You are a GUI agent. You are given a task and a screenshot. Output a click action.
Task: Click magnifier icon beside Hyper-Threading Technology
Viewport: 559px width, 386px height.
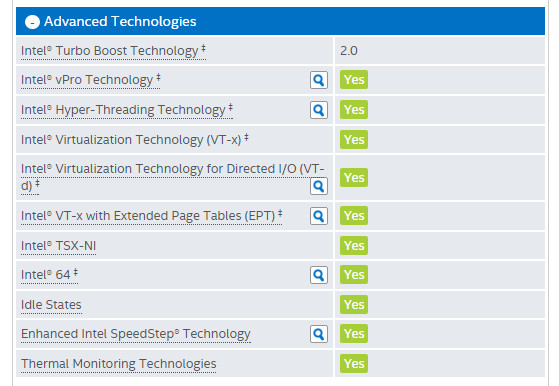pyautogui.click(x=319, y=110)
